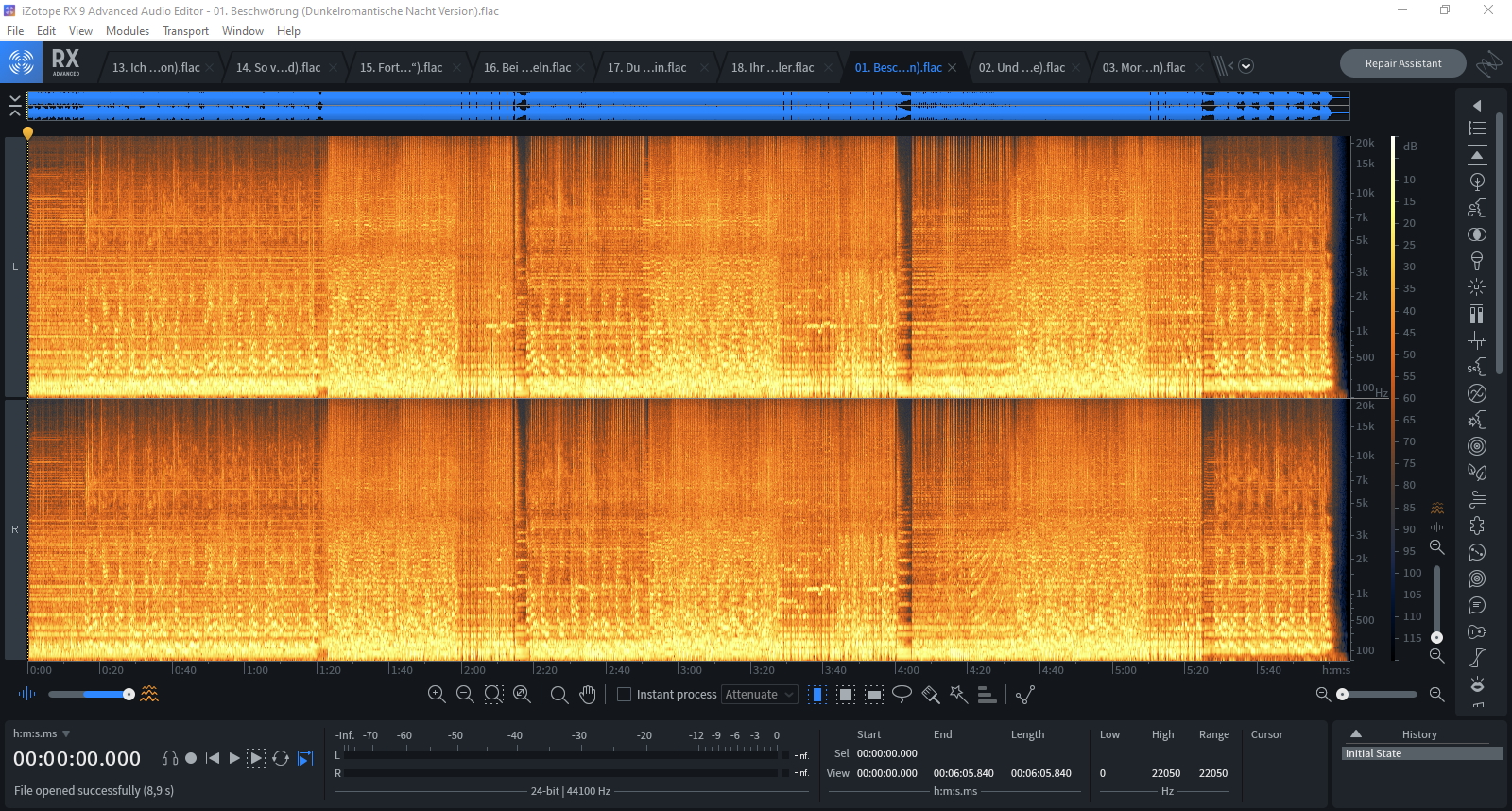
Task: Enable the Instant process checkbox
Action: [x=624, y=695]
